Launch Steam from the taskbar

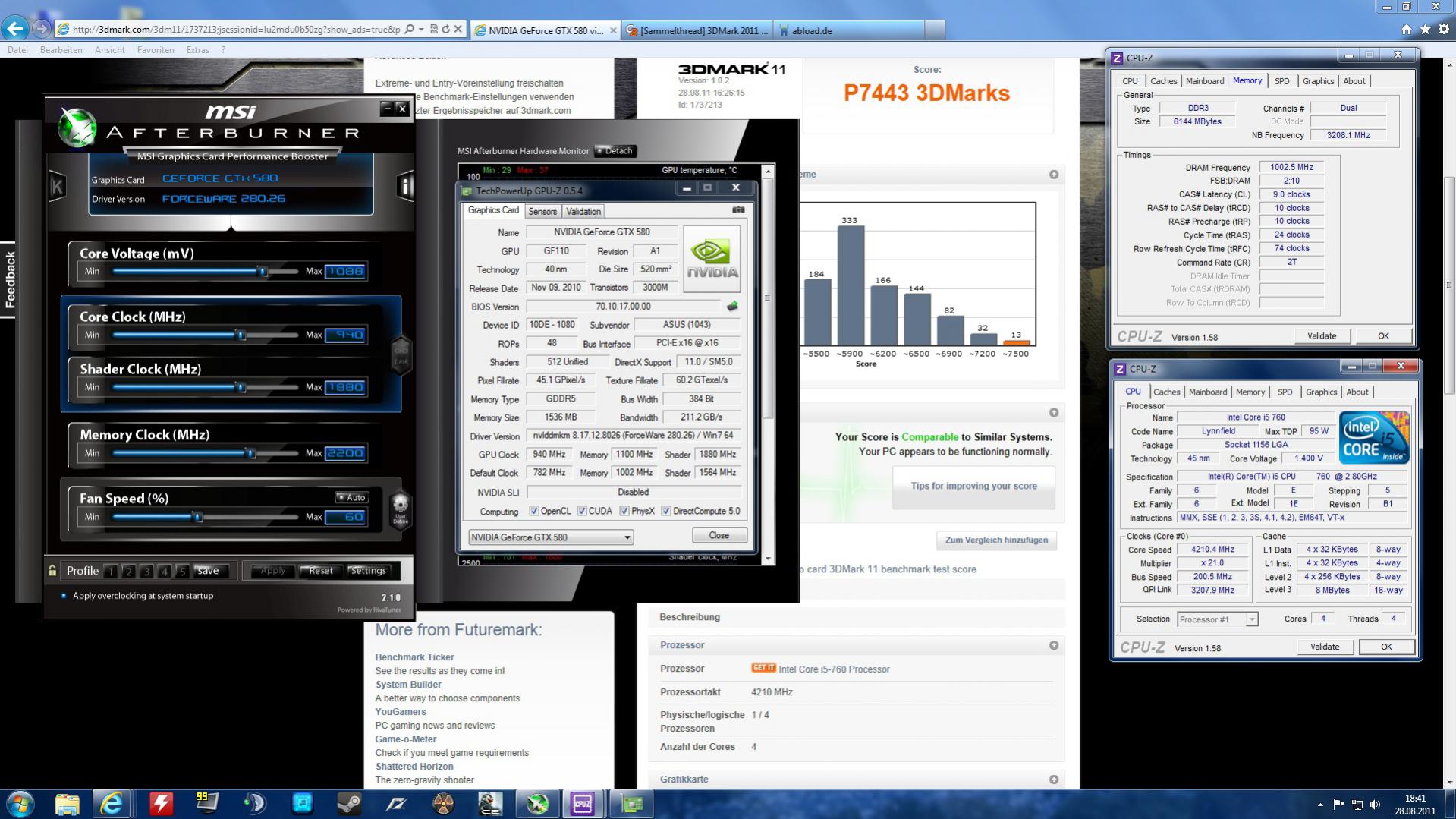pos(349,803)
